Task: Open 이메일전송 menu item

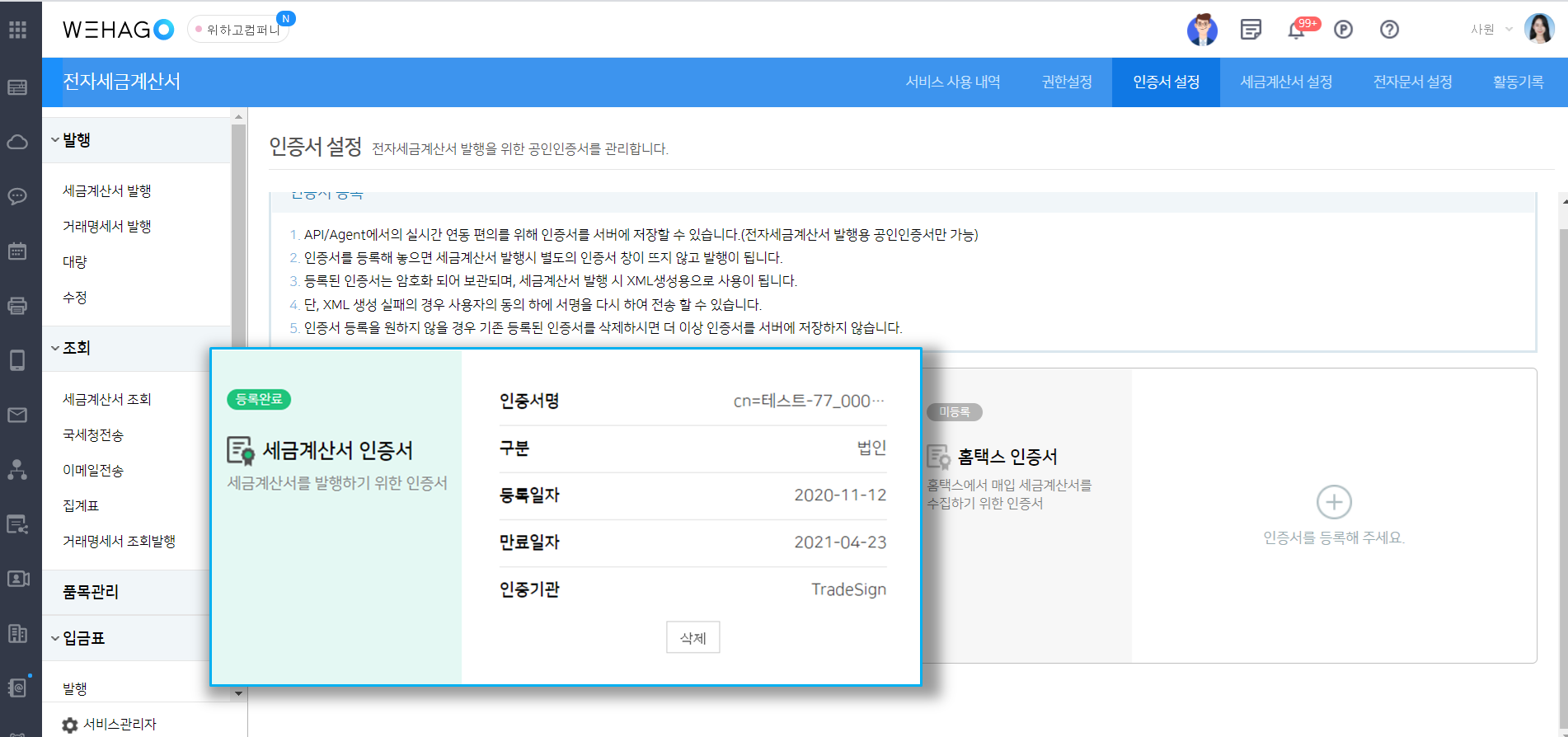Action: (92, 471)
